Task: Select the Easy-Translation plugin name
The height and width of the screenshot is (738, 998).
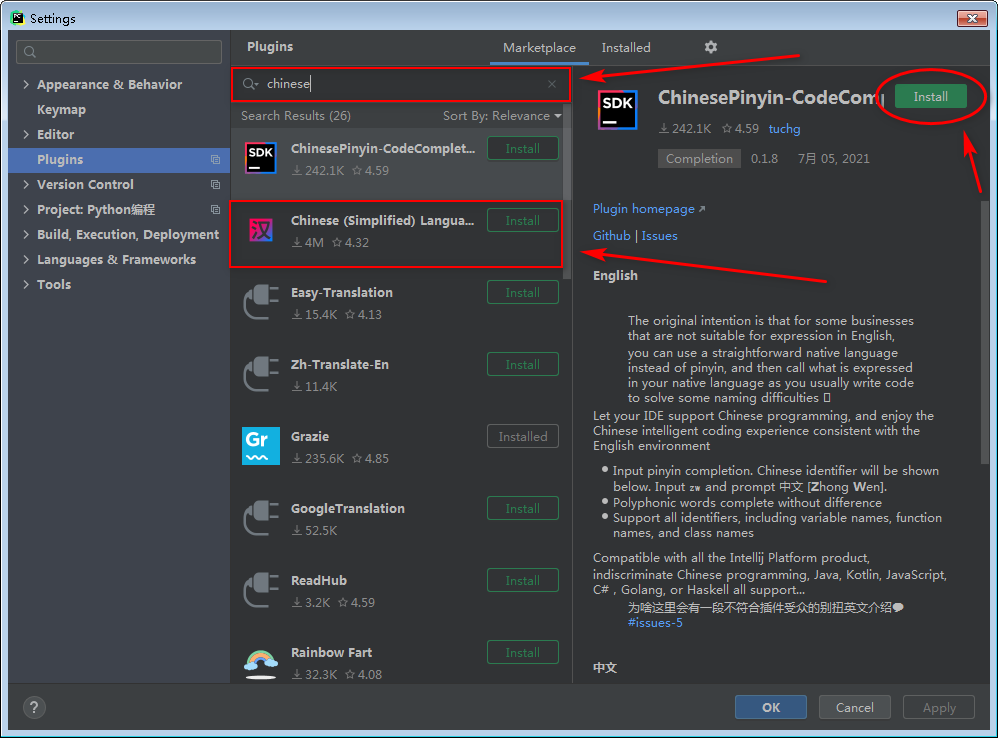Action: 342,293
